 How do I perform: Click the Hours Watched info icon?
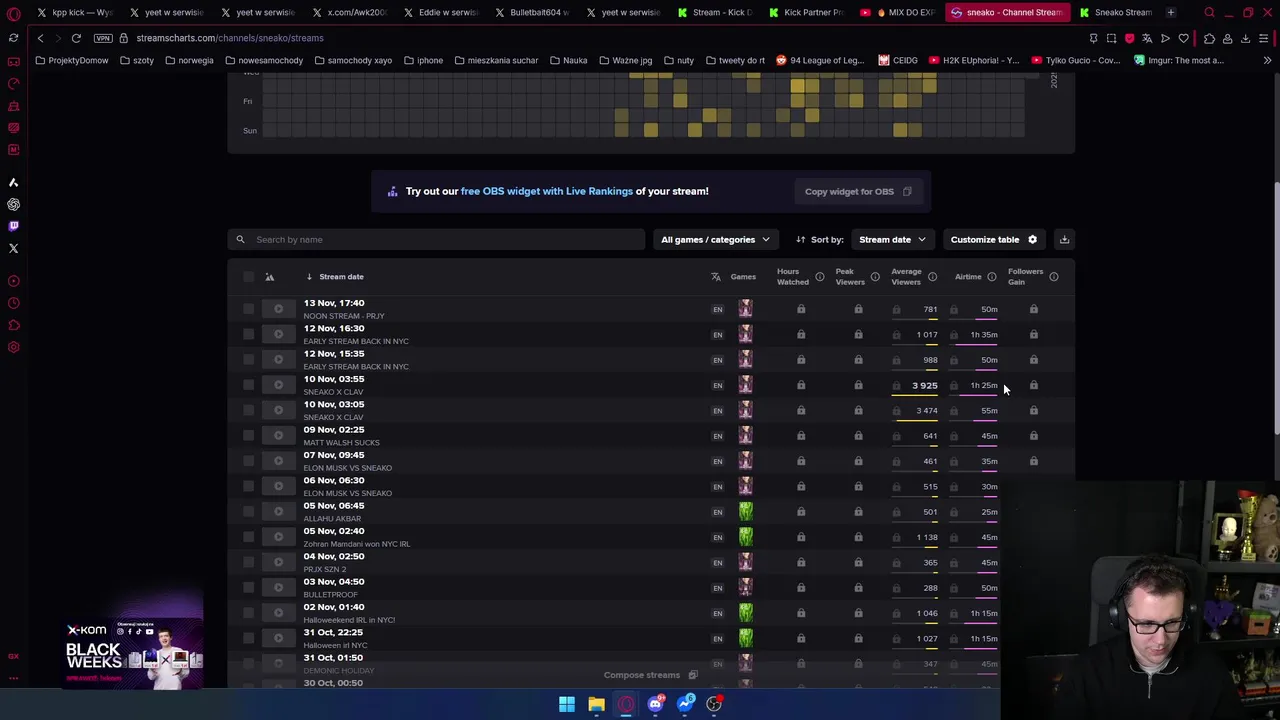click(x=819, y=277)
